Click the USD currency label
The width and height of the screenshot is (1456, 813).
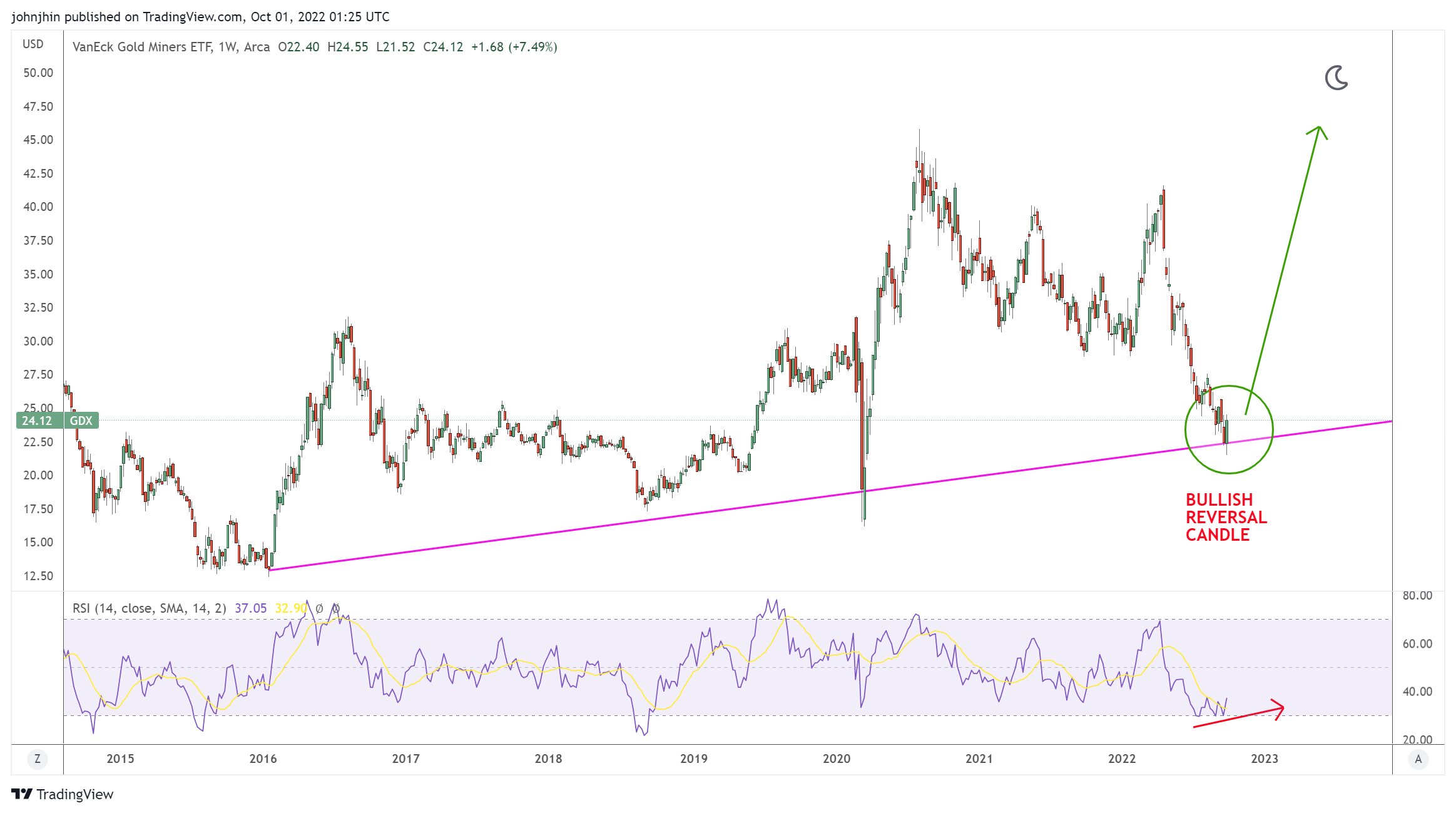tap(33, 44)
